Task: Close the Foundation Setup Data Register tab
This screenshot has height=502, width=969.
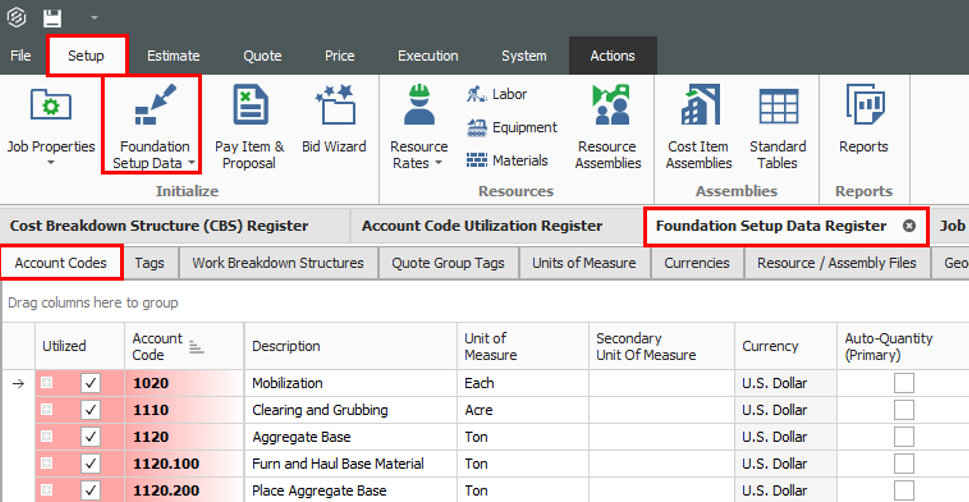Action: (909, 226)
